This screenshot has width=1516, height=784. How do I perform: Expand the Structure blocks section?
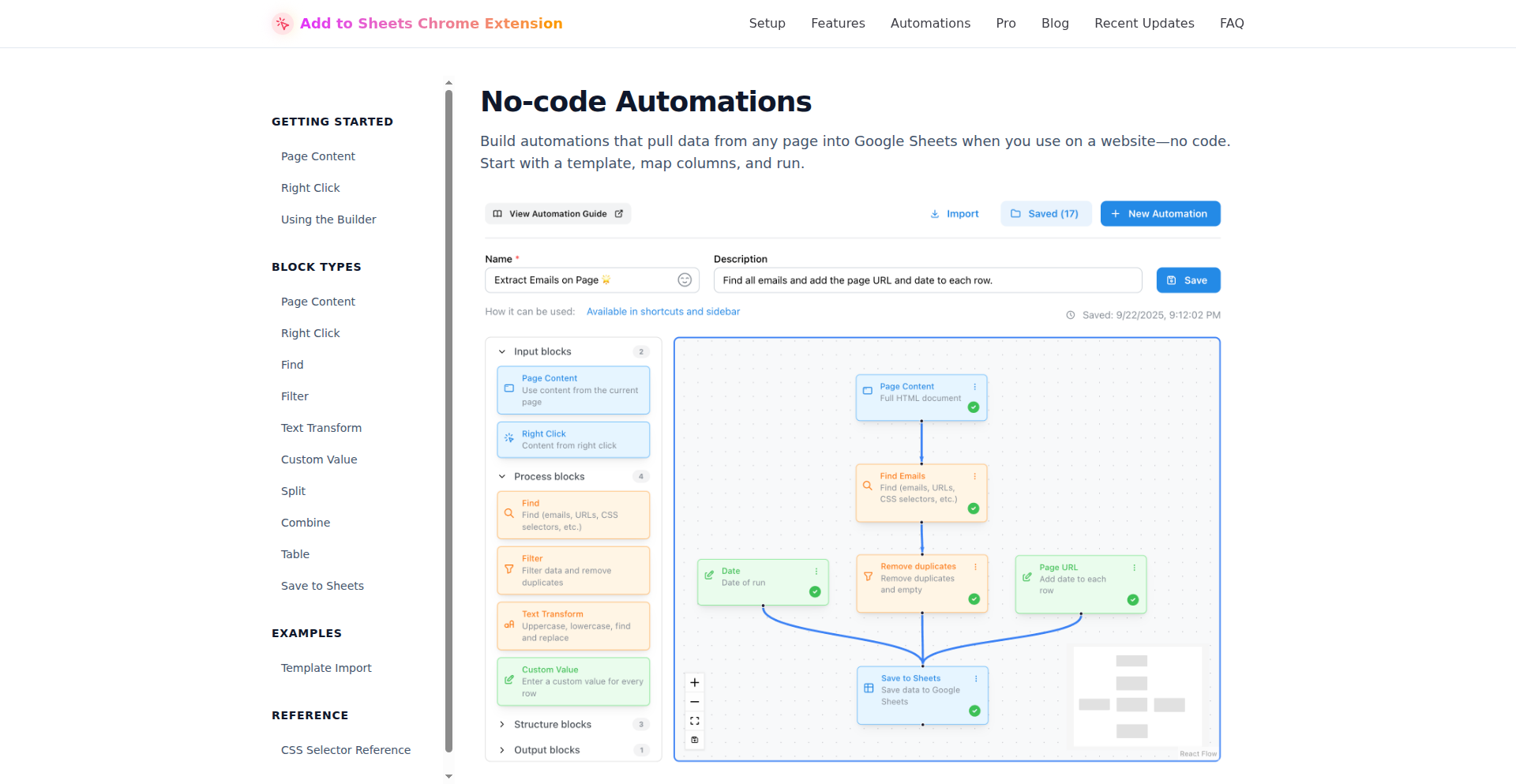[x=502, y=725]
